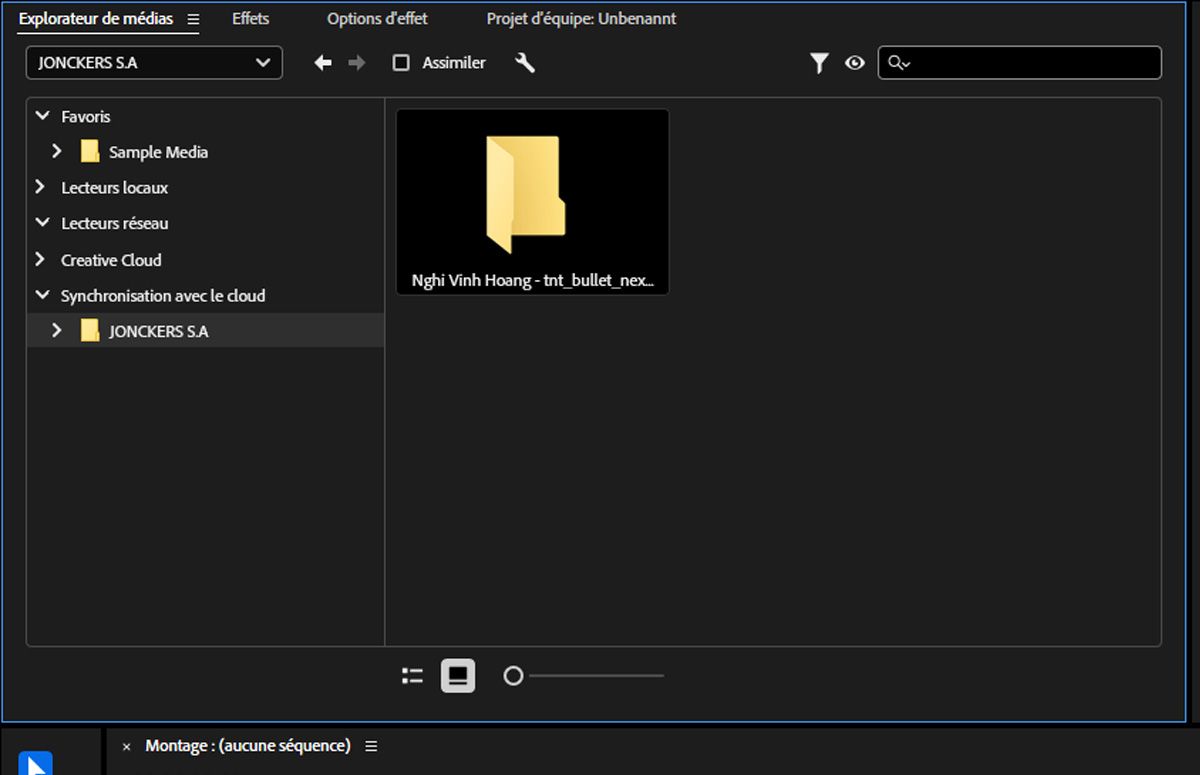Open the Projet d'équipe: Unbenannt tab
This screenshot has height=775, width=1200.
pos(581,19)
